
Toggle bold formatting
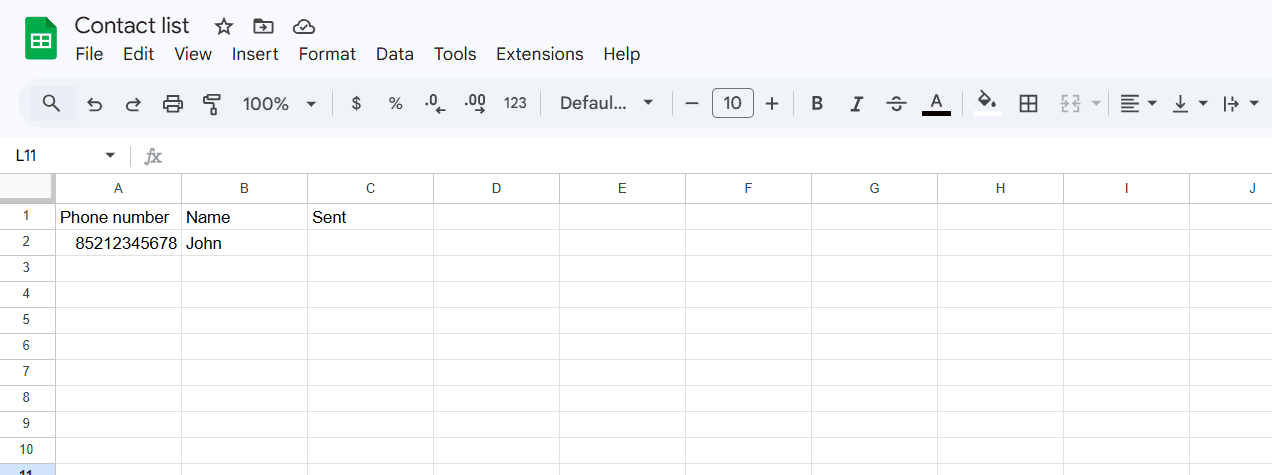817,103
